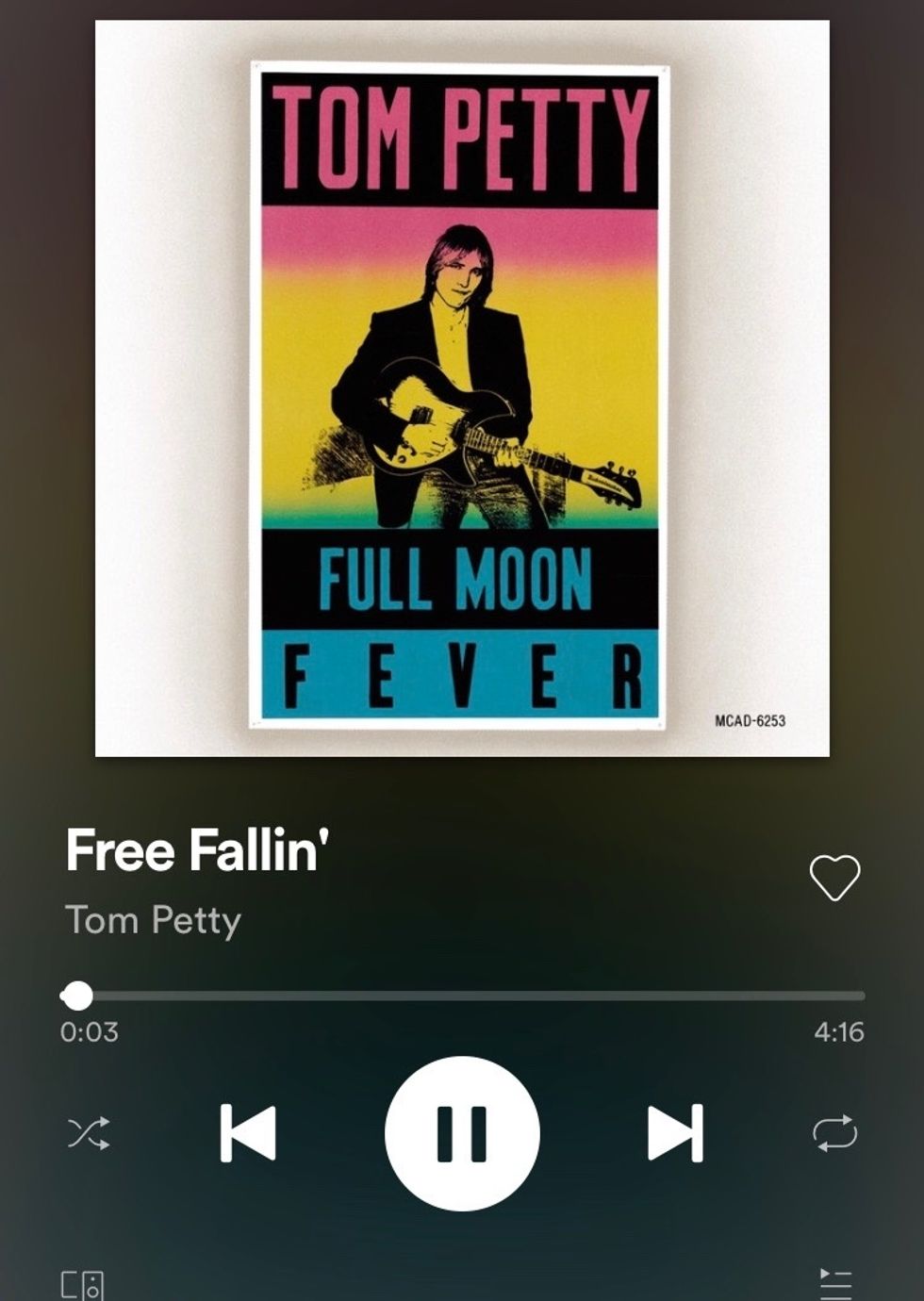Viewport: 924px width, 1301px height.
Task: Toggle repeat mode
Action: tap(835, 1133)
